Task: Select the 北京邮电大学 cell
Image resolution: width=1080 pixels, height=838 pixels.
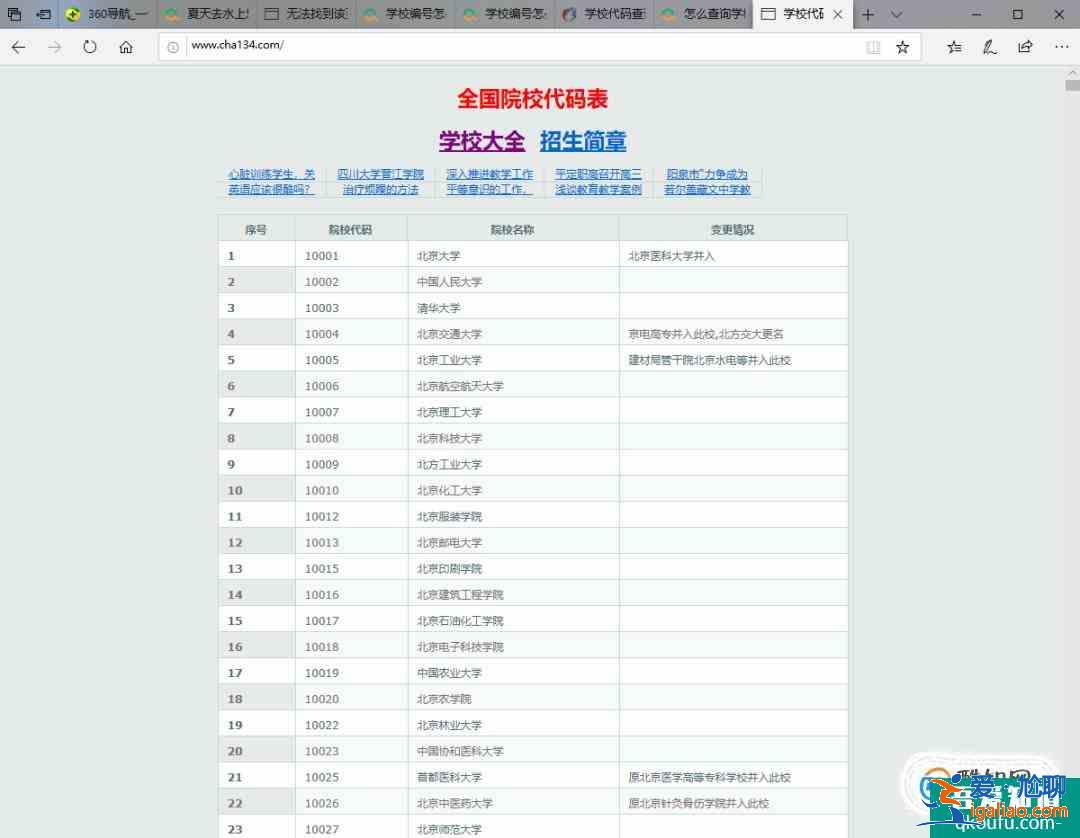Action: 512,543
